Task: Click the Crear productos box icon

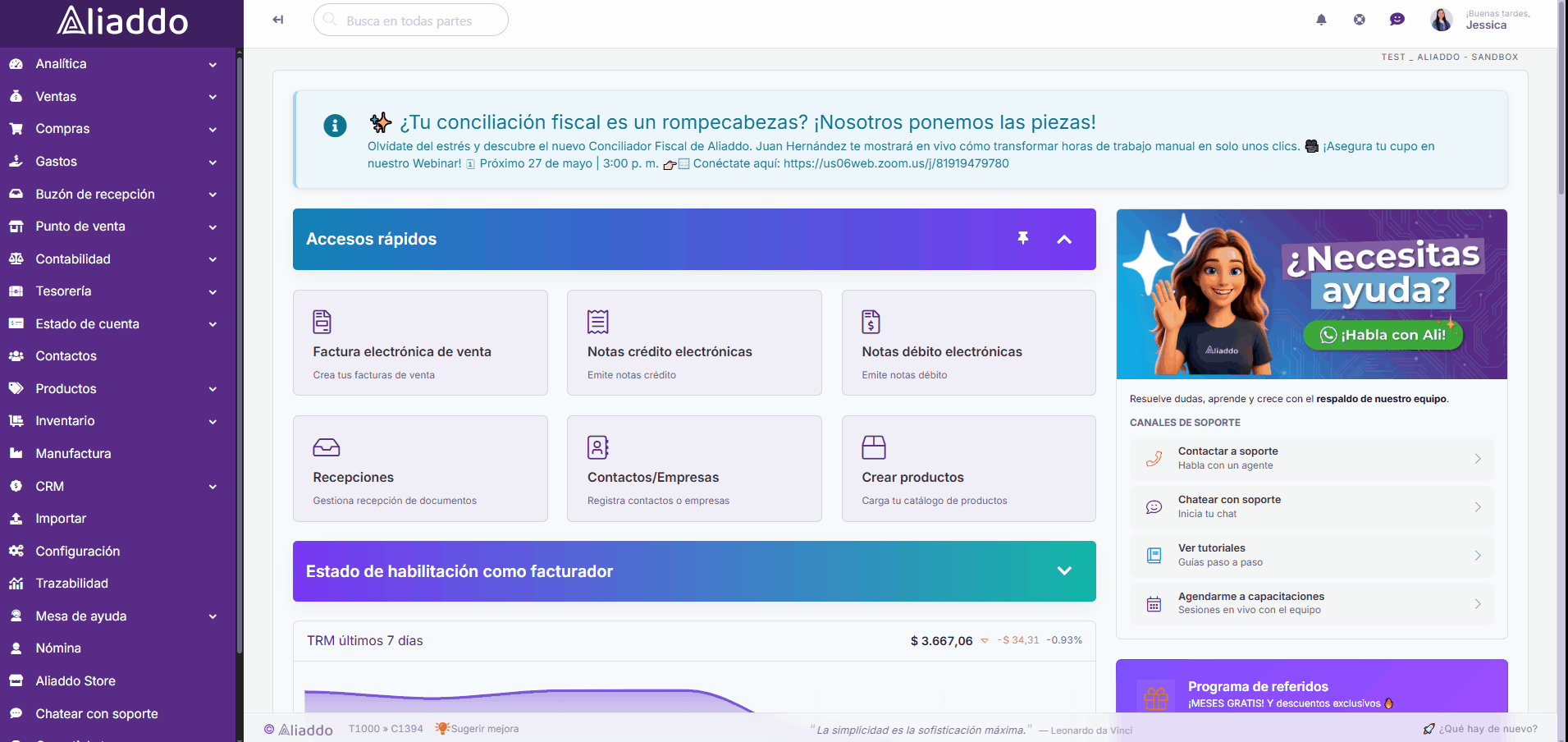Action: pyautogui.click(x=874, y=447)
